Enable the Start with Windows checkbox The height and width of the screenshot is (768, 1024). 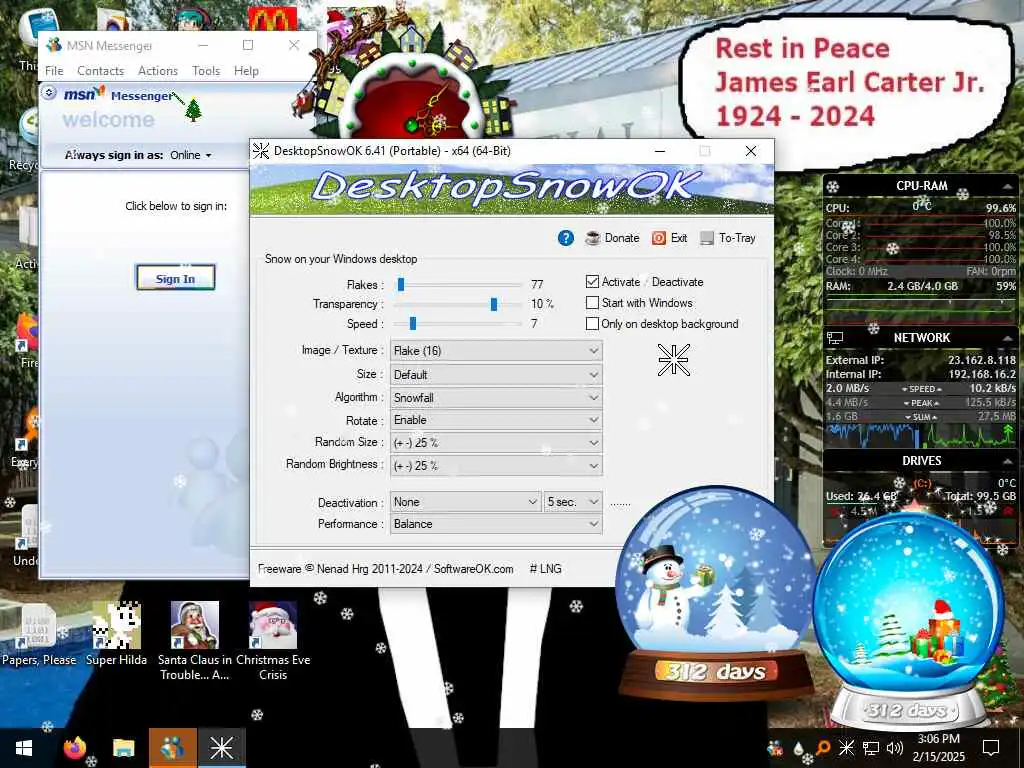pyautogui.click(x=592, y=302)
